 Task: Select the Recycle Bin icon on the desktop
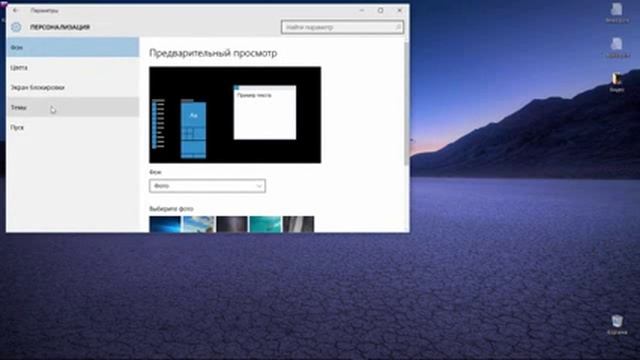tap(617, 325)
